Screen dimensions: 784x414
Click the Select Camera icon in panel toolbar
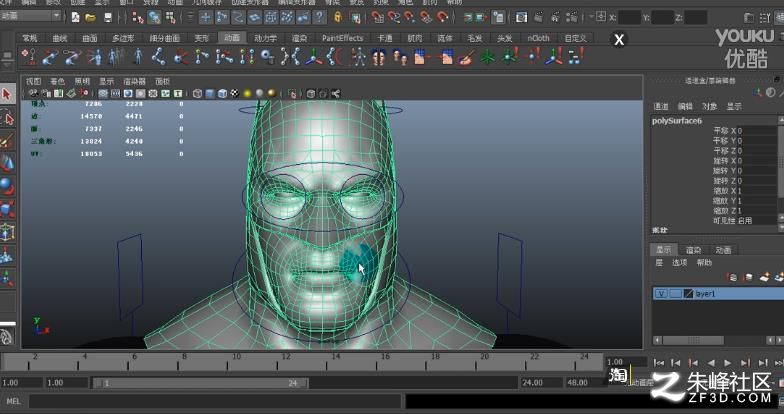(x=34, y=93)
